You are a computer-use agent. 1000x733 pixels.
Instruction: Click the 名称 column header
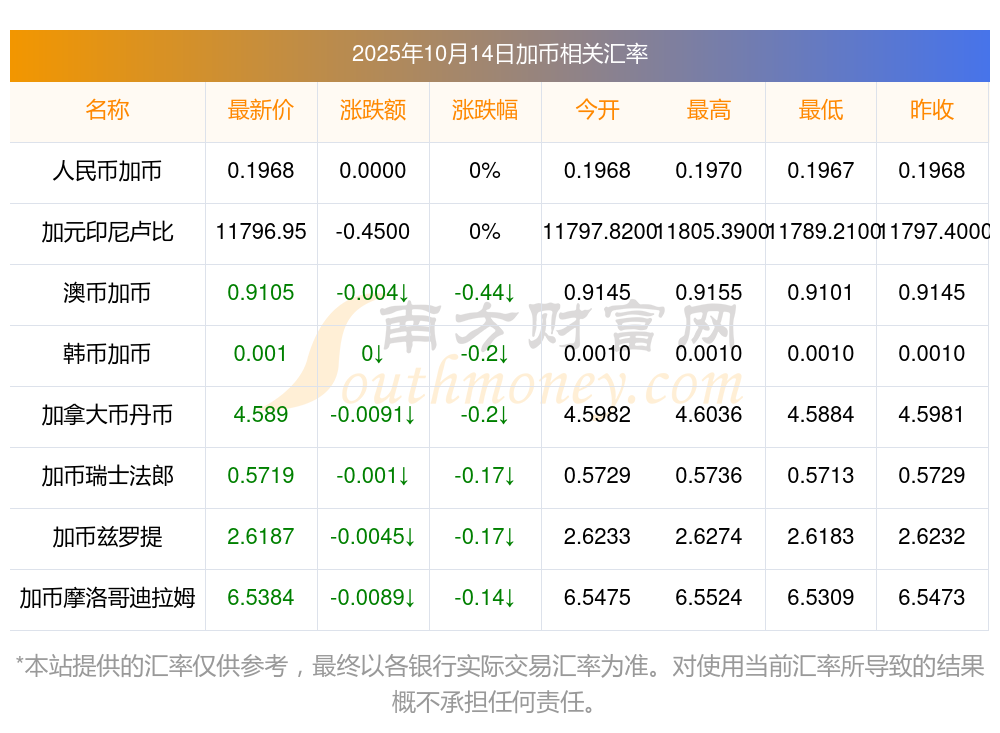point(107,110)
